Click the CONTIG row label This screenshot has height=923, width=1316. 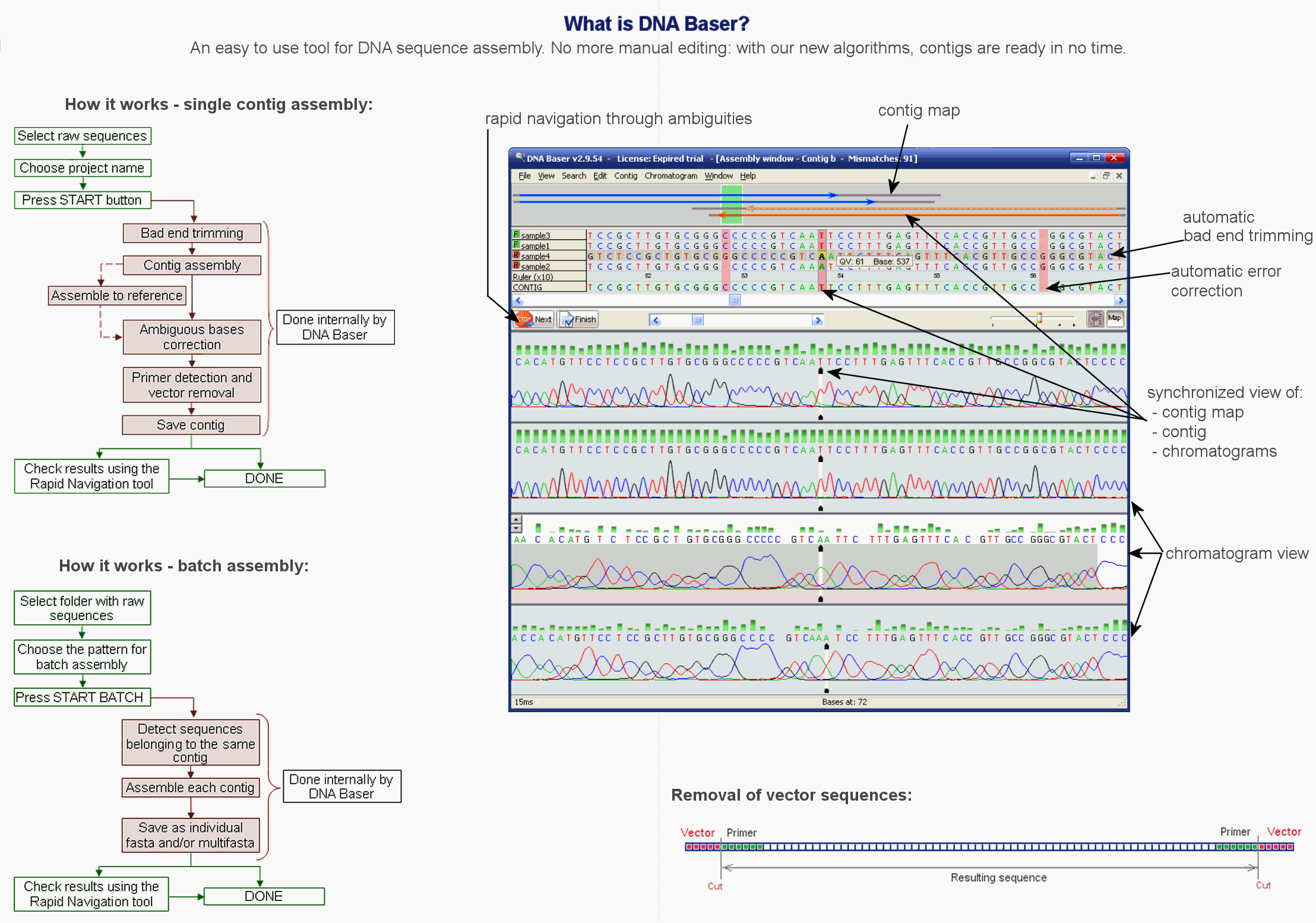click(549, 287)
